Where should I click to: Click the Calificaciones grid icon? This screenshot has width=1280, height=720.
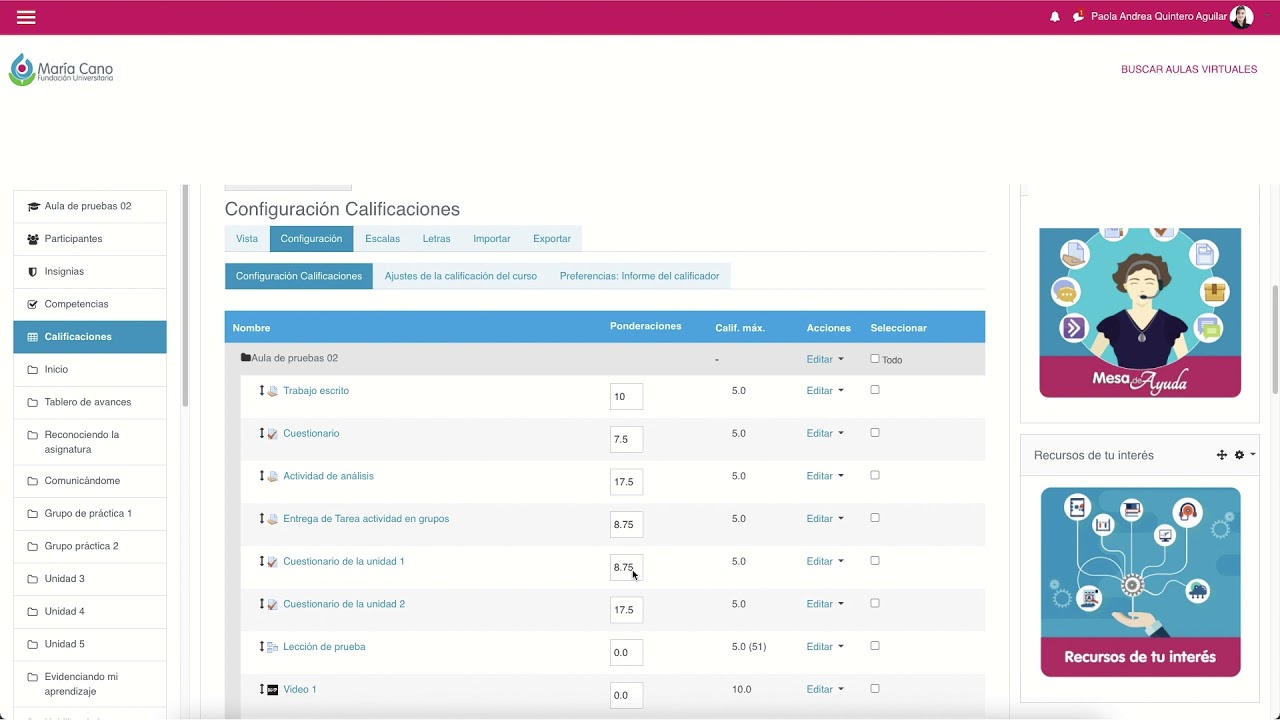(x=33, y=337)
